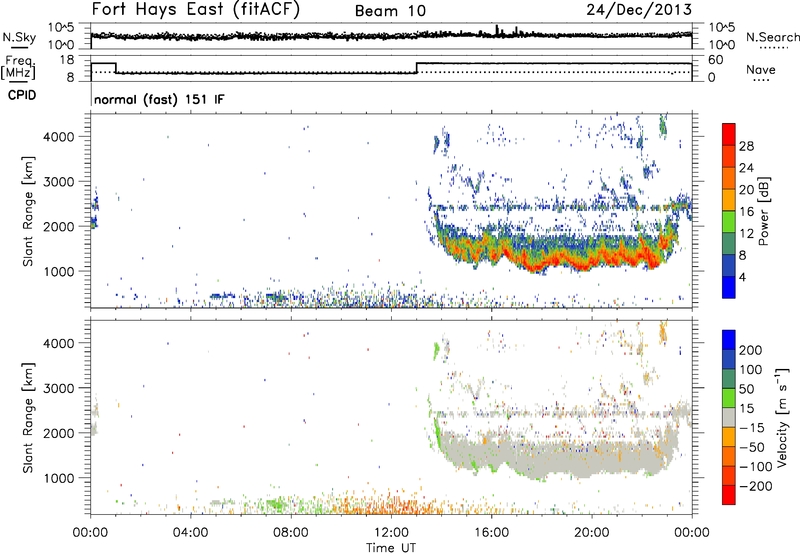Click the '20:00' time tick label
The width and height of the screenshot is (800, 554).
[591, 533]
